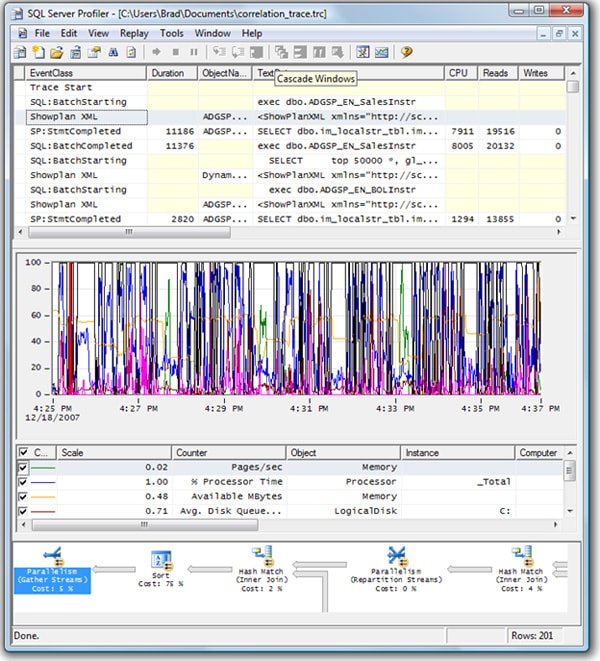Click the yellow Help question-mark icon
This screenshot has width=600, height=661.
tap(406, 52)
